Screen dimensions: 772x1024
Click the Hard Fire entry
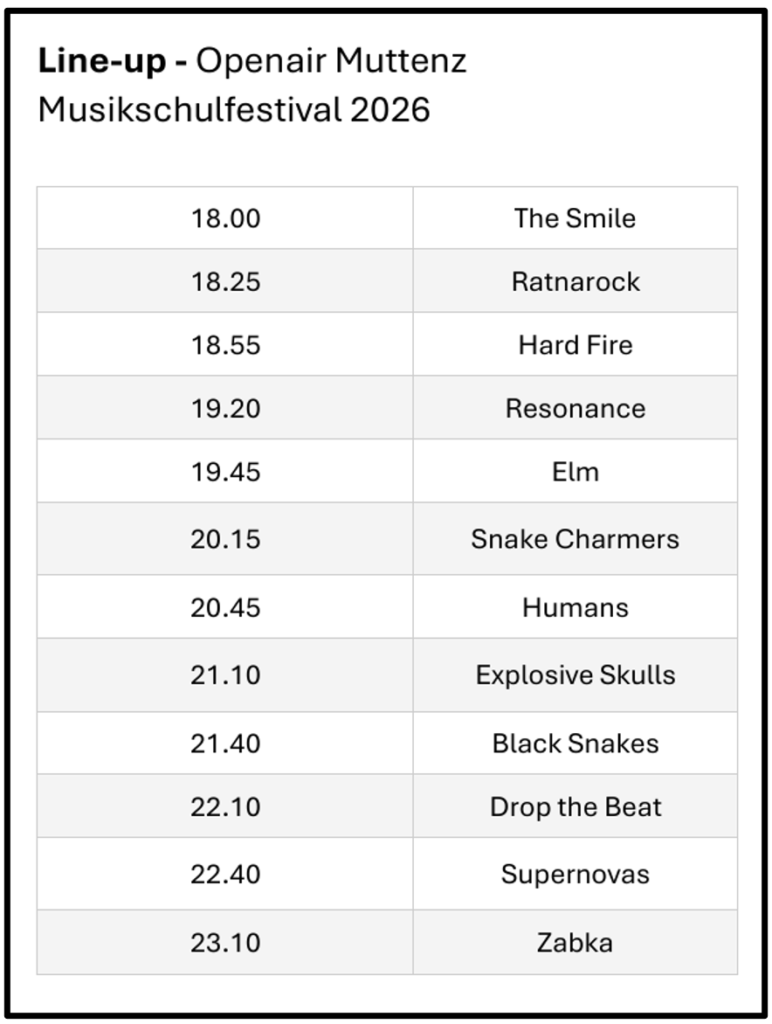point(575,345)
